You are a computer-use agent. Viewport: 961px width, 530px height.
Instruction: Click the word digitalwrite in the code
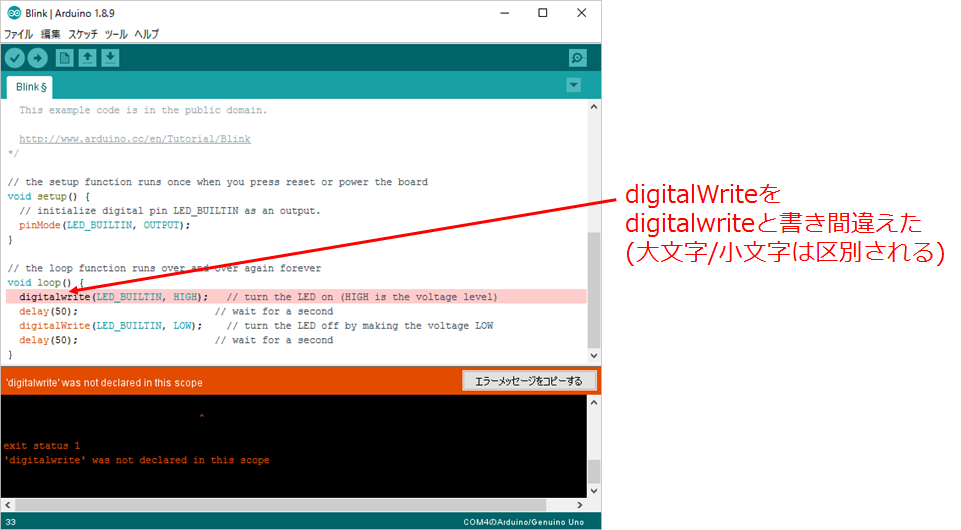pos(55,297)
